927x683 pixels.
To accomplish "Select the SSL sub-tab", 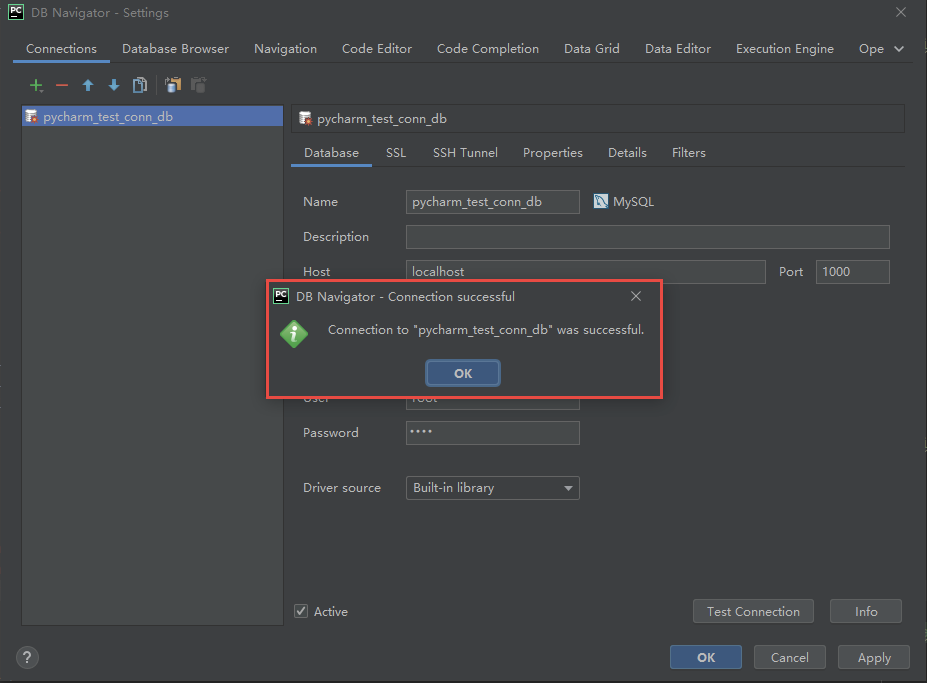I will pyautogui.click(x=396, y=153).
